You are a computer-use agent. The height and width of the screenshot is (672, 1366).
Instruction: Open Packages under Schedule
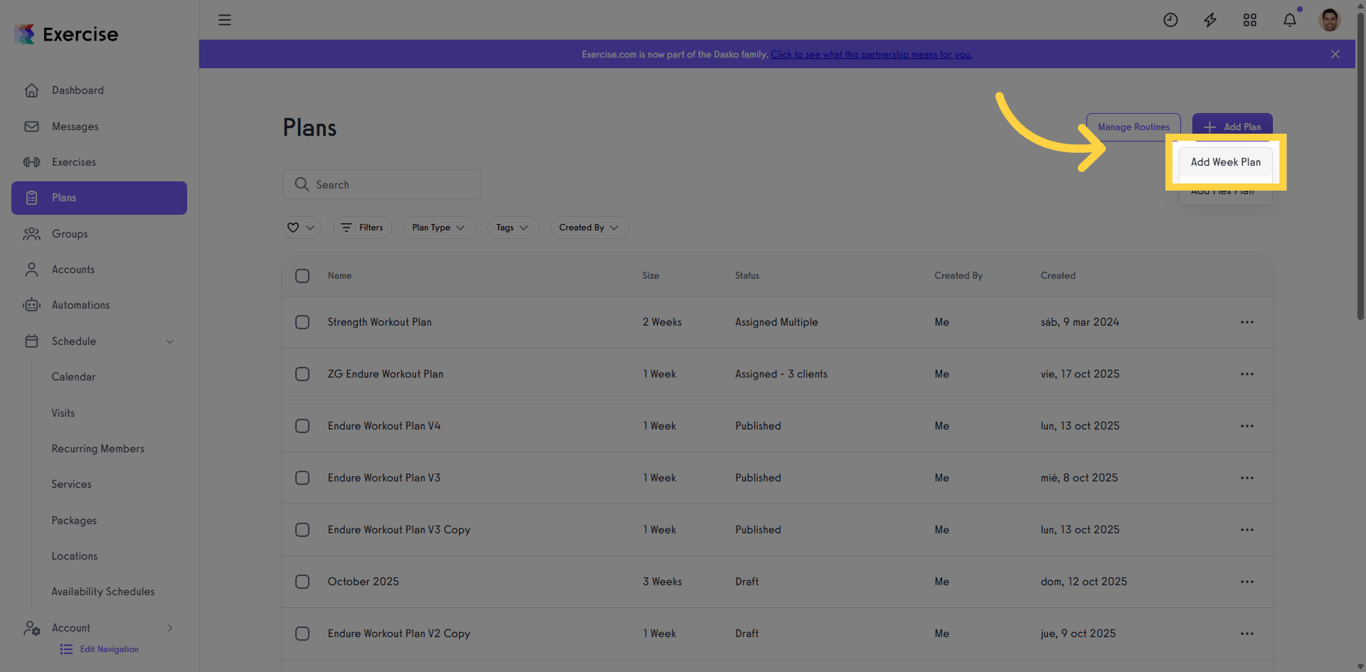click(74, 520)
